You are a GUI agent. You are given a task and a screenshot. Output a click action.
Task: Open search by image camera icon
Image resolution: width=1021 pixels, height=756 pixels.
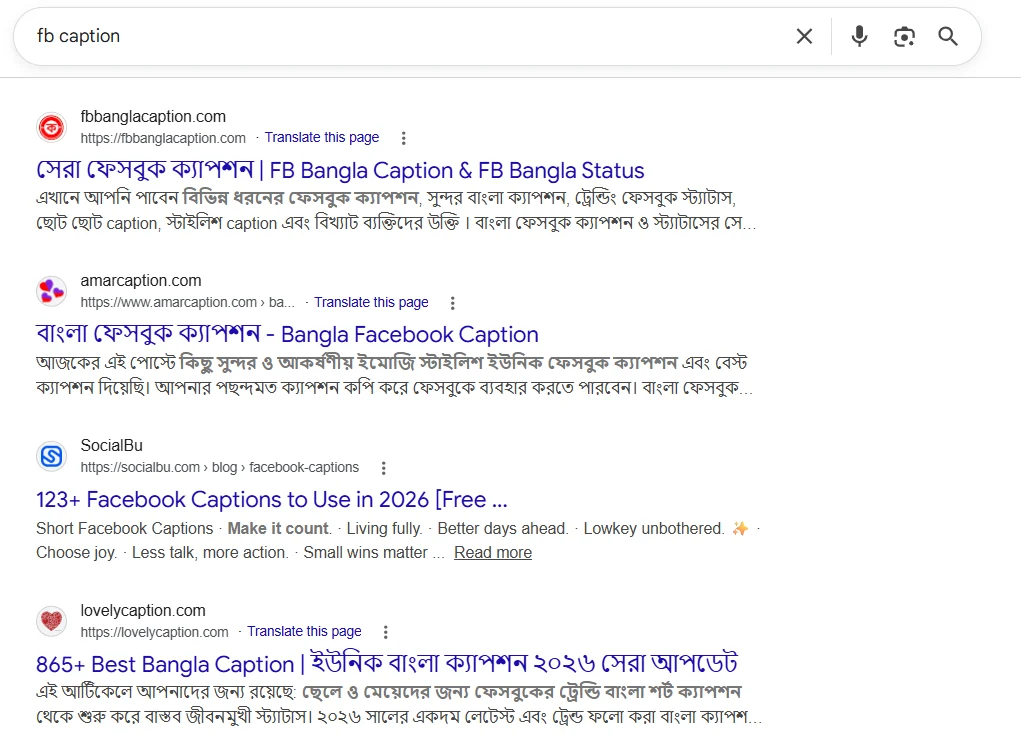click(904, 36)
